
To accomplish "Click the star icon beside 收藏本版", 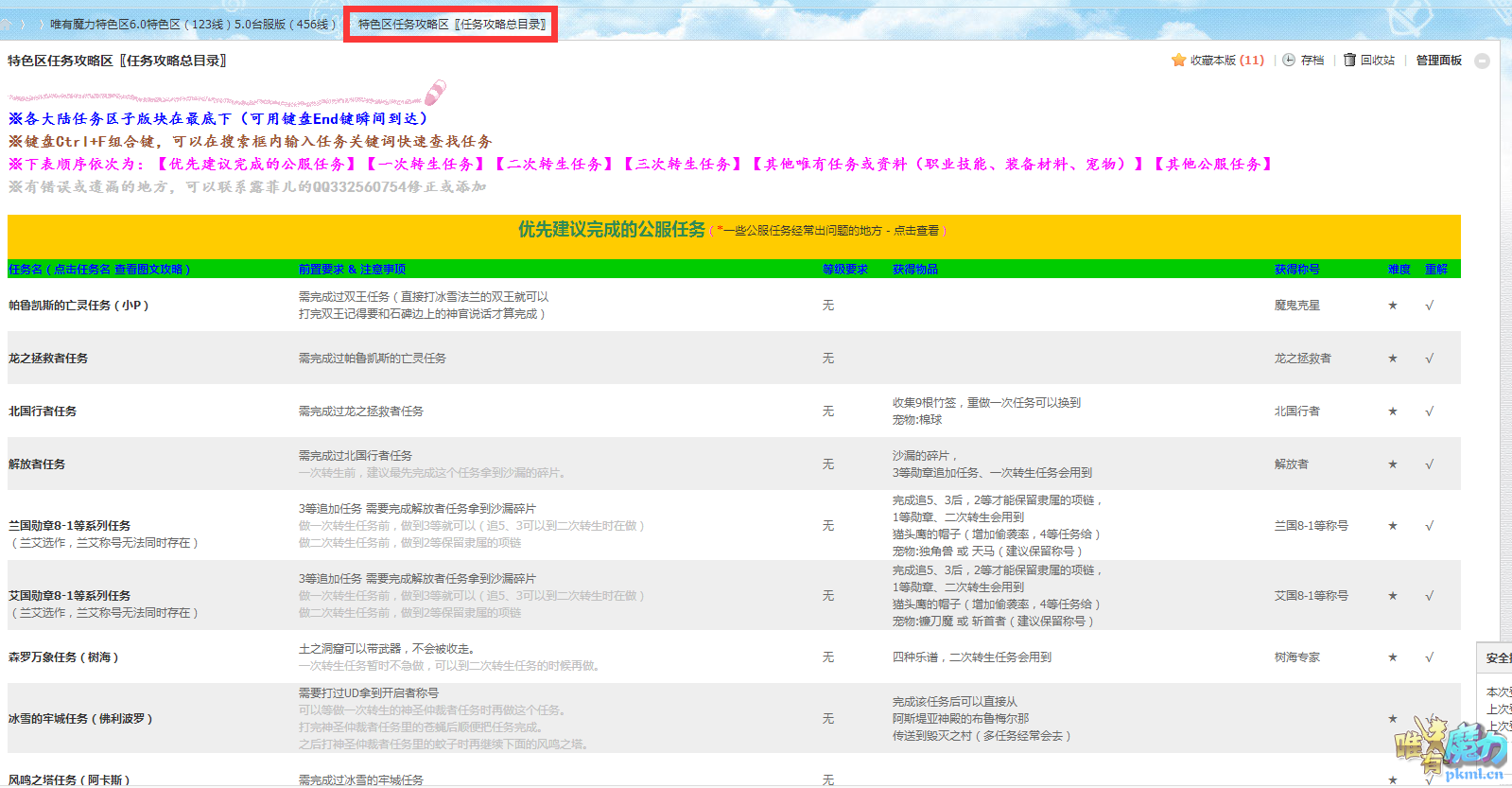I will 1178,60.
